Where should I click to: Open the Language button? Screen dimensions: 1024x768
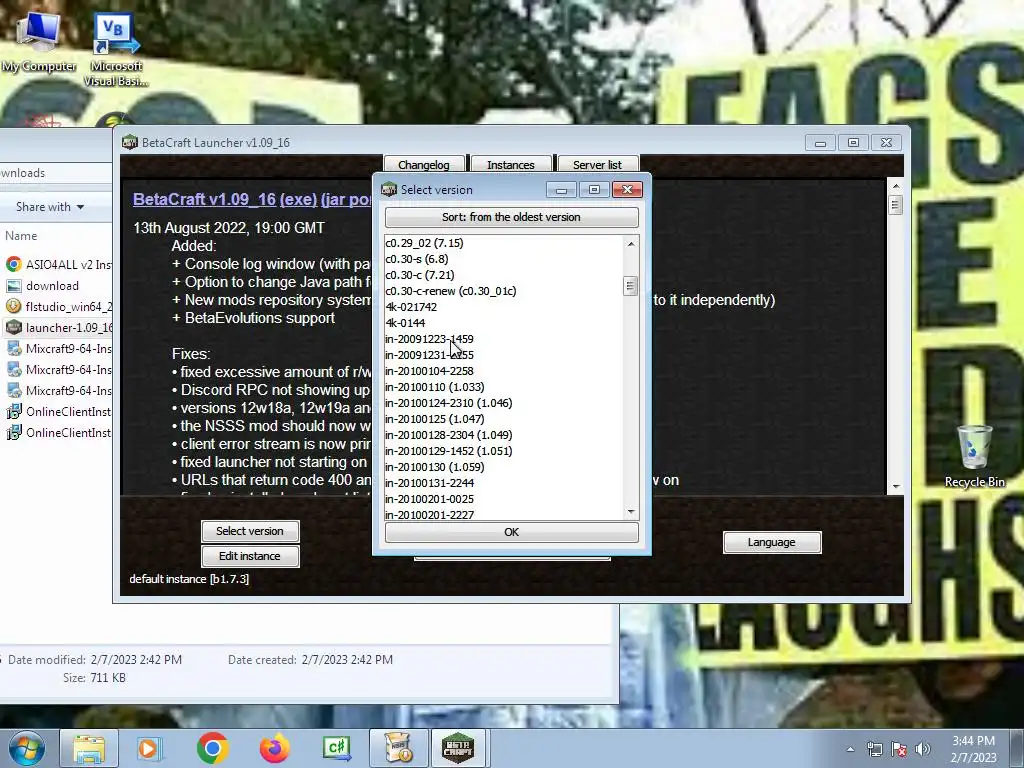coord(772,542)
